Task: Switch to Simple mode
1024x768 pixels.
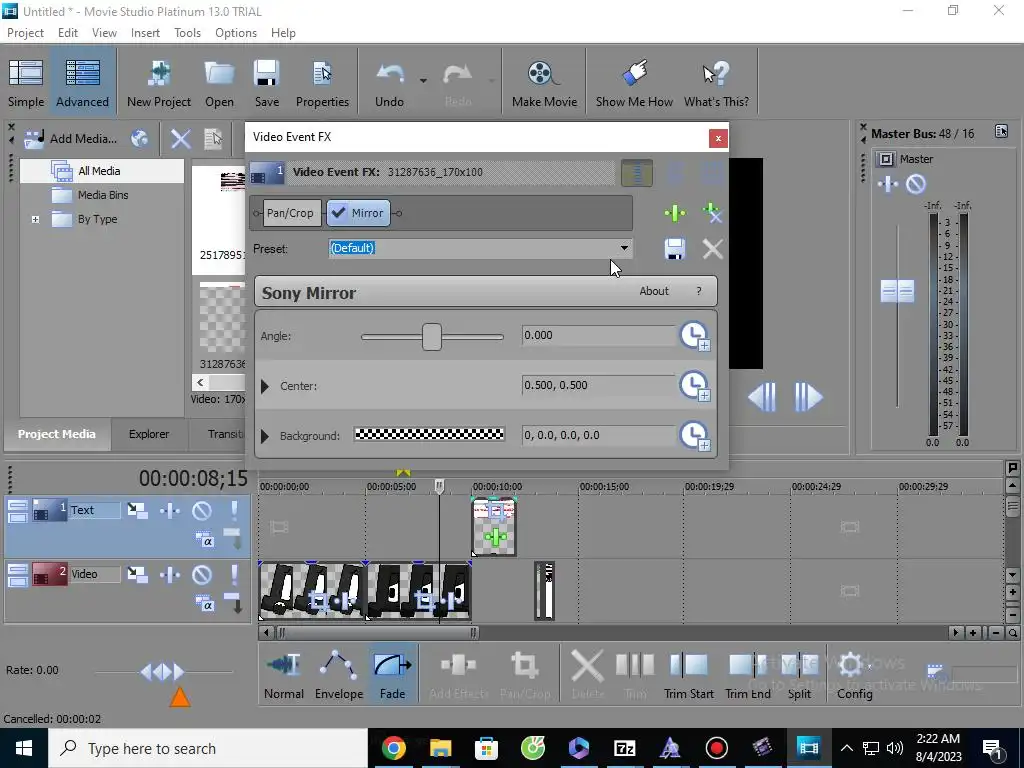Action: pos(26,82)
